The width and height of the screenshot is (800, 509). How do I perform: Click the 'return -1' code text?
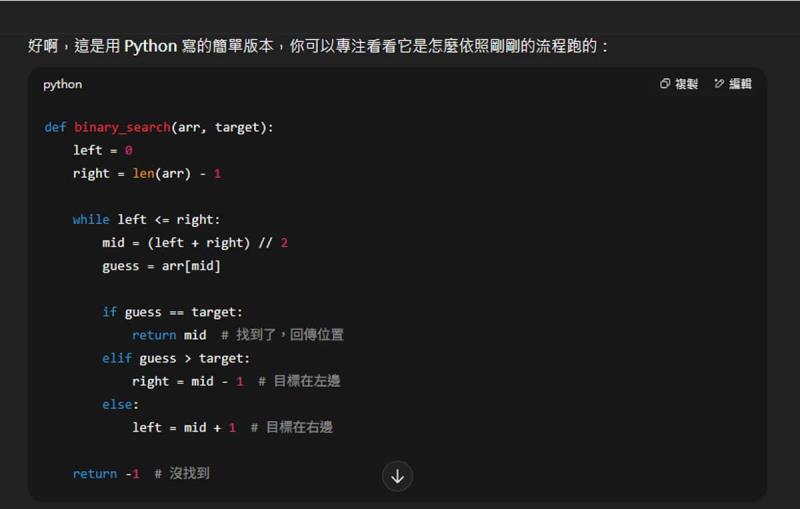[x=106, y=474]
